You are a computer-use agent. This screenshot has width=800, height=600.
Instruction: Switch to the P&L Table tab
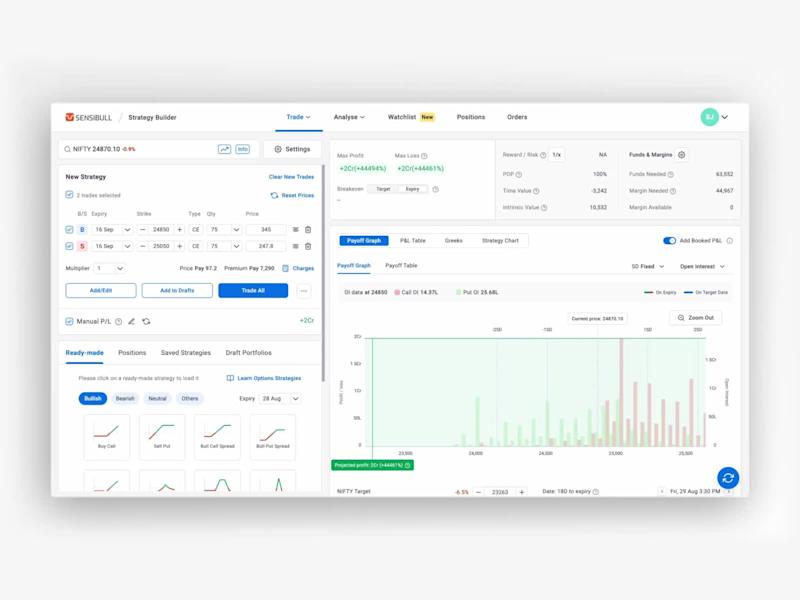[413, 241]
